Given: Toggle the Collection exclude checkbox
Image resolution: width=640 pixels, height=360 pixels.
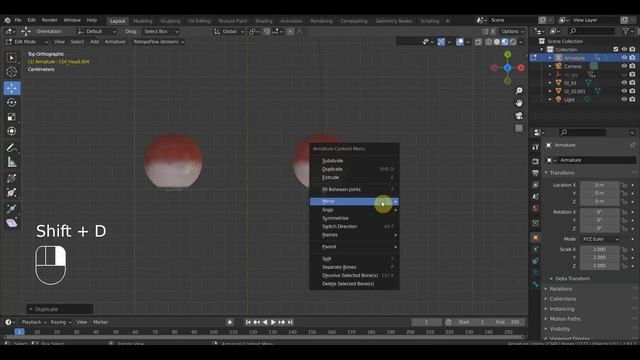Looking at the screenshot, I should coord(616,49).
